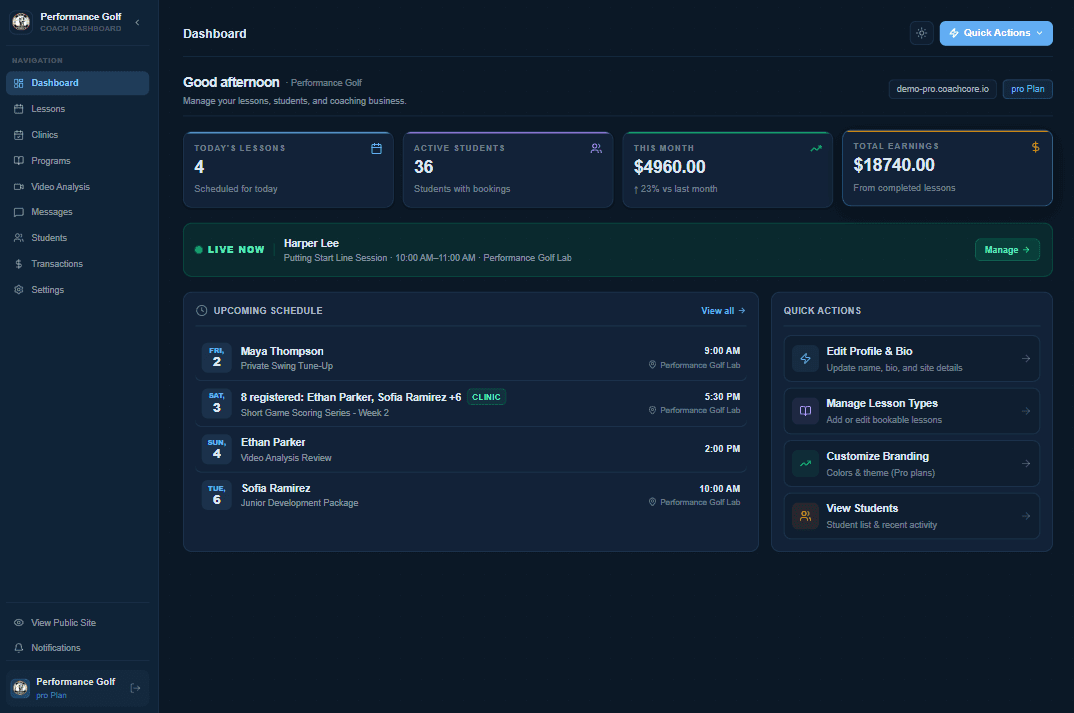Click the dollar icon on Total Earnings card
The width and height of the screenshot is (1074, 713).
pos(1036,147)
